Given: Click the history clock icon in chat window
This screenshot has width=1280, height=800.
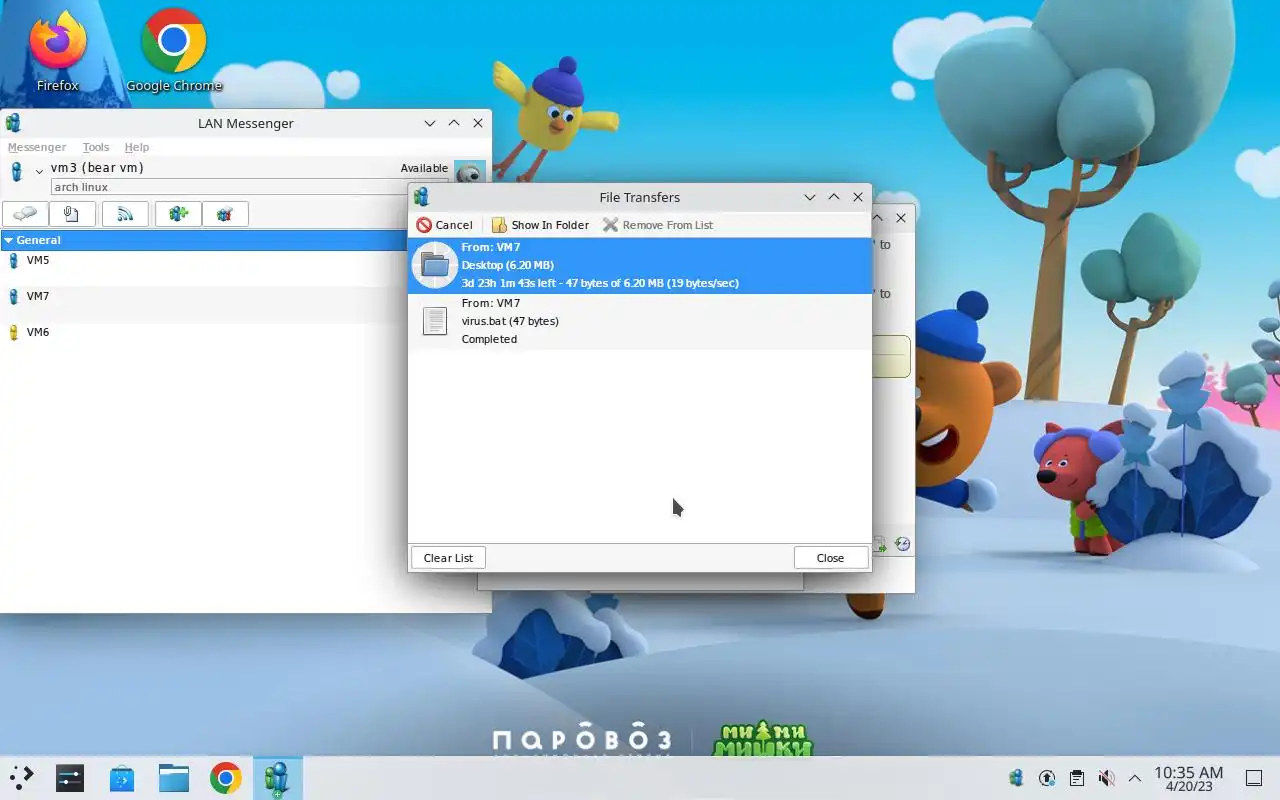Looking at the screenshot, I should [902, 544].
